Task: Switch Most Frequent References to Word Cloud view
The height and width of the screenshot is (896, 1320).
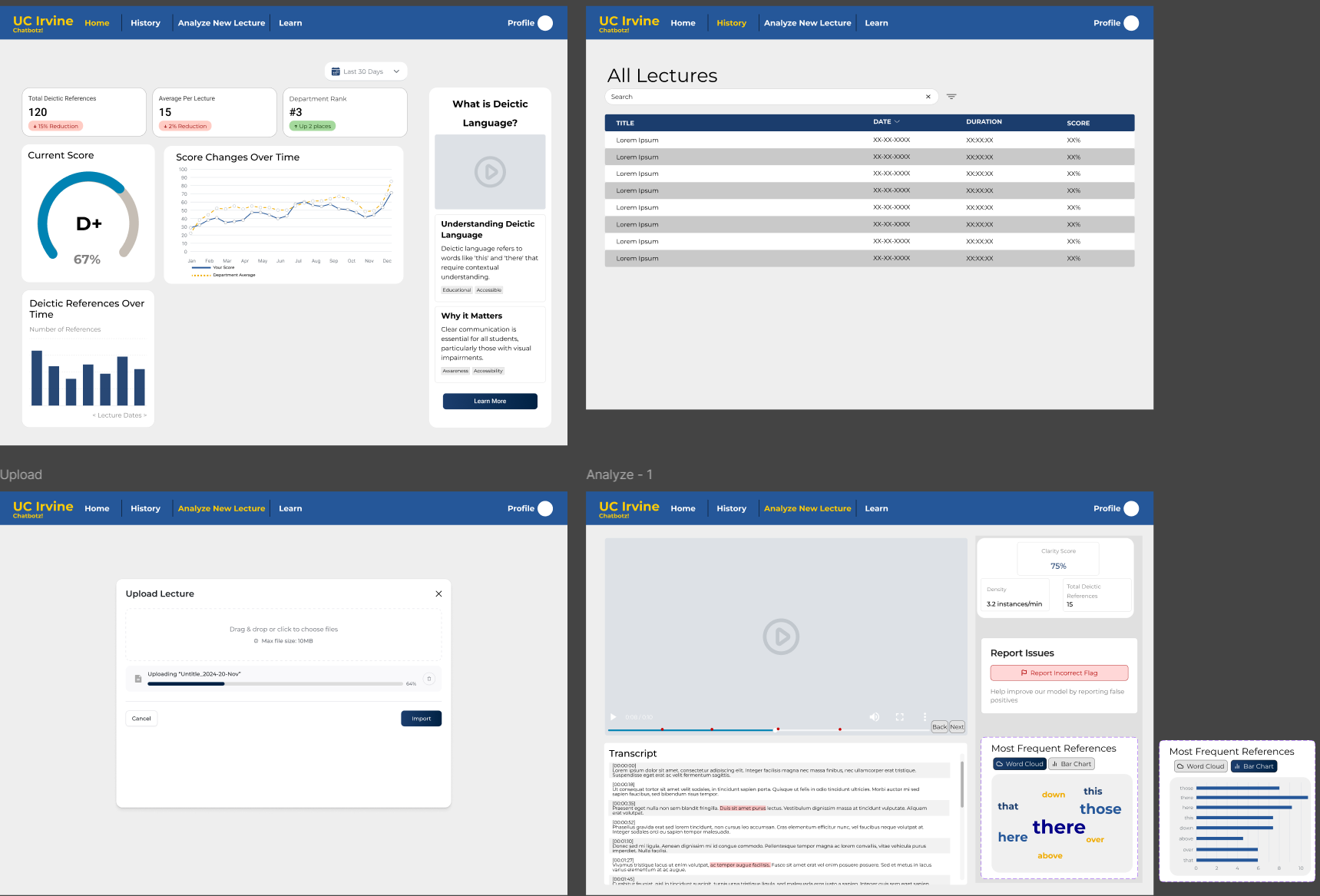Action: click(x=1019, y=763)
